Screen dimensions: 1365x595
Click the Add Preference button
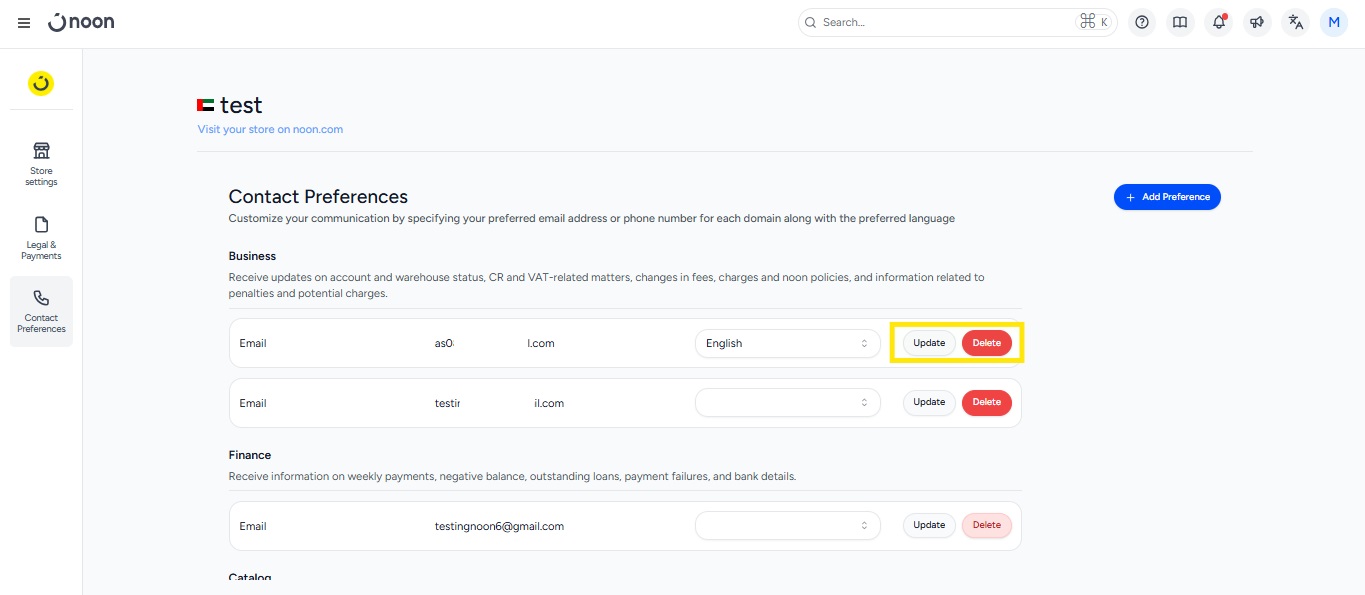(x=1167, y=197)
